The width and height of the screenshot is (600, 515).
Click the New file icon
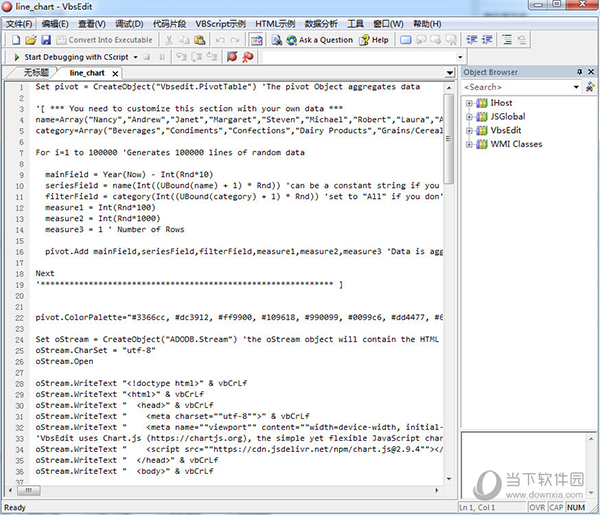coord(14,40)
